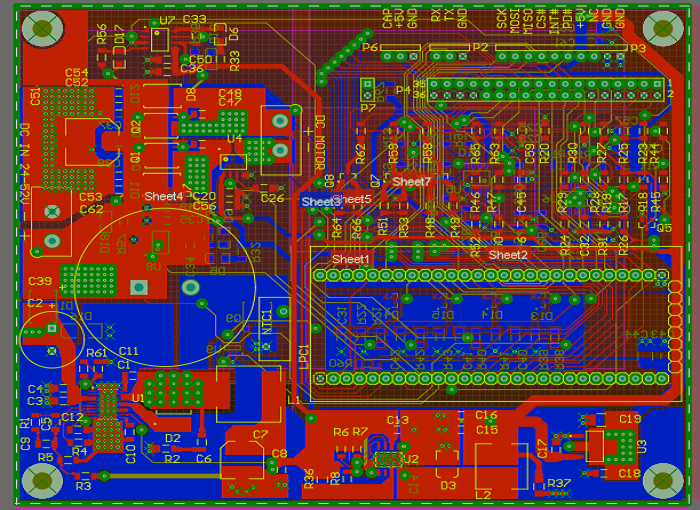Select the P3 header designator
This screenshot has height=510, width=700.
[637, 47]
